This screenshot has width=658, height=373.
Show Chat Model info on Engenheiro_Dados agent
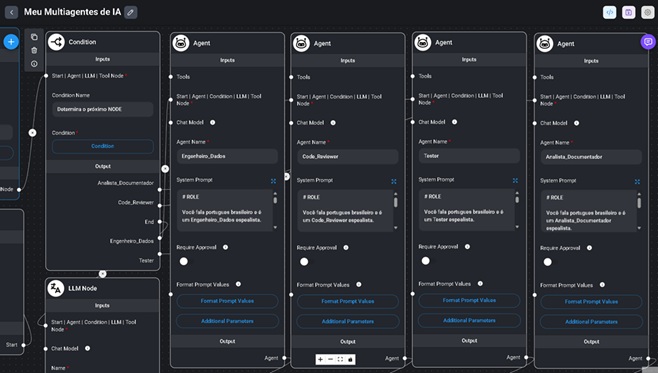pos(212,123)
